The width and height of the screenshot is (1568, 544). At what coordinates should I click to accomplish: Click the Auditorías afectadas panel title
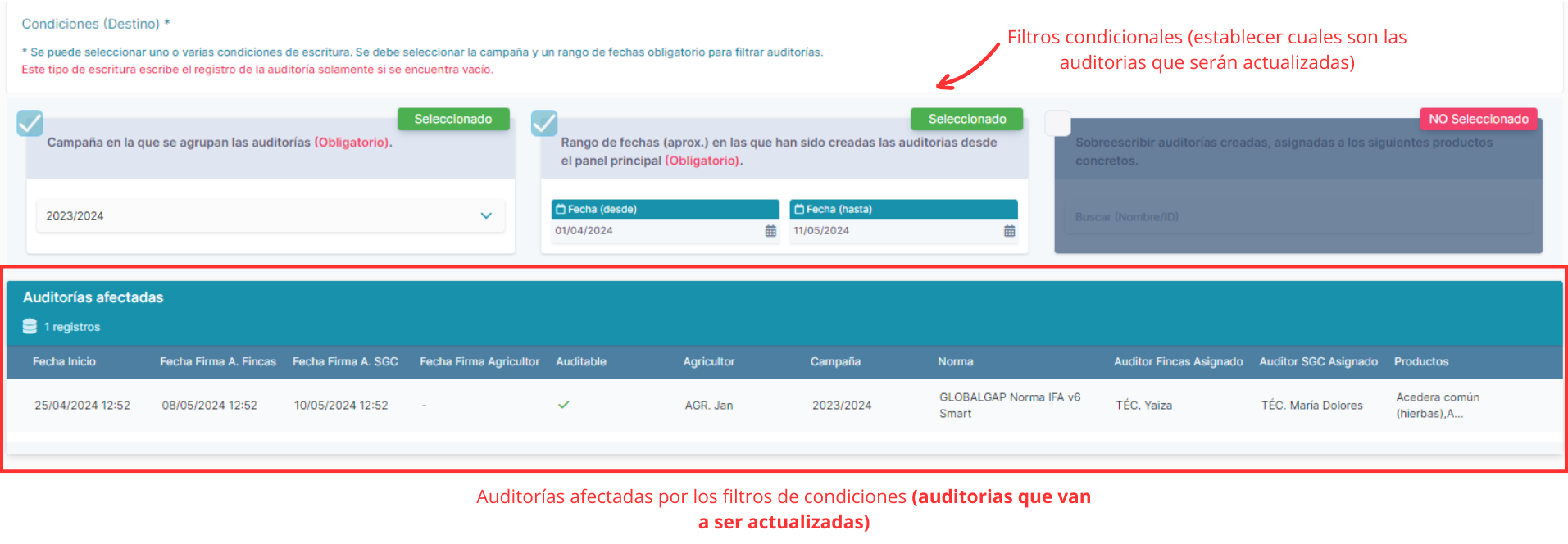click(x=93, y=297)
